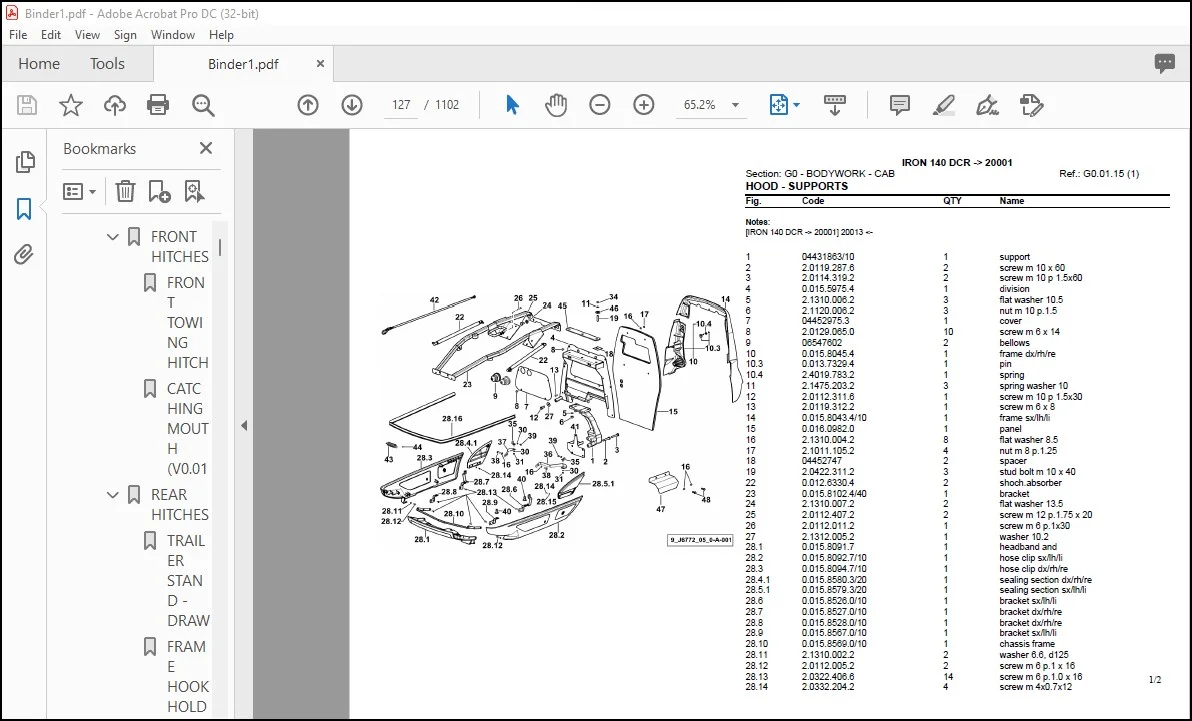The image size is (1192, 721).
Task: Click the Fit page view icon
Action: (x=779, y=105)
